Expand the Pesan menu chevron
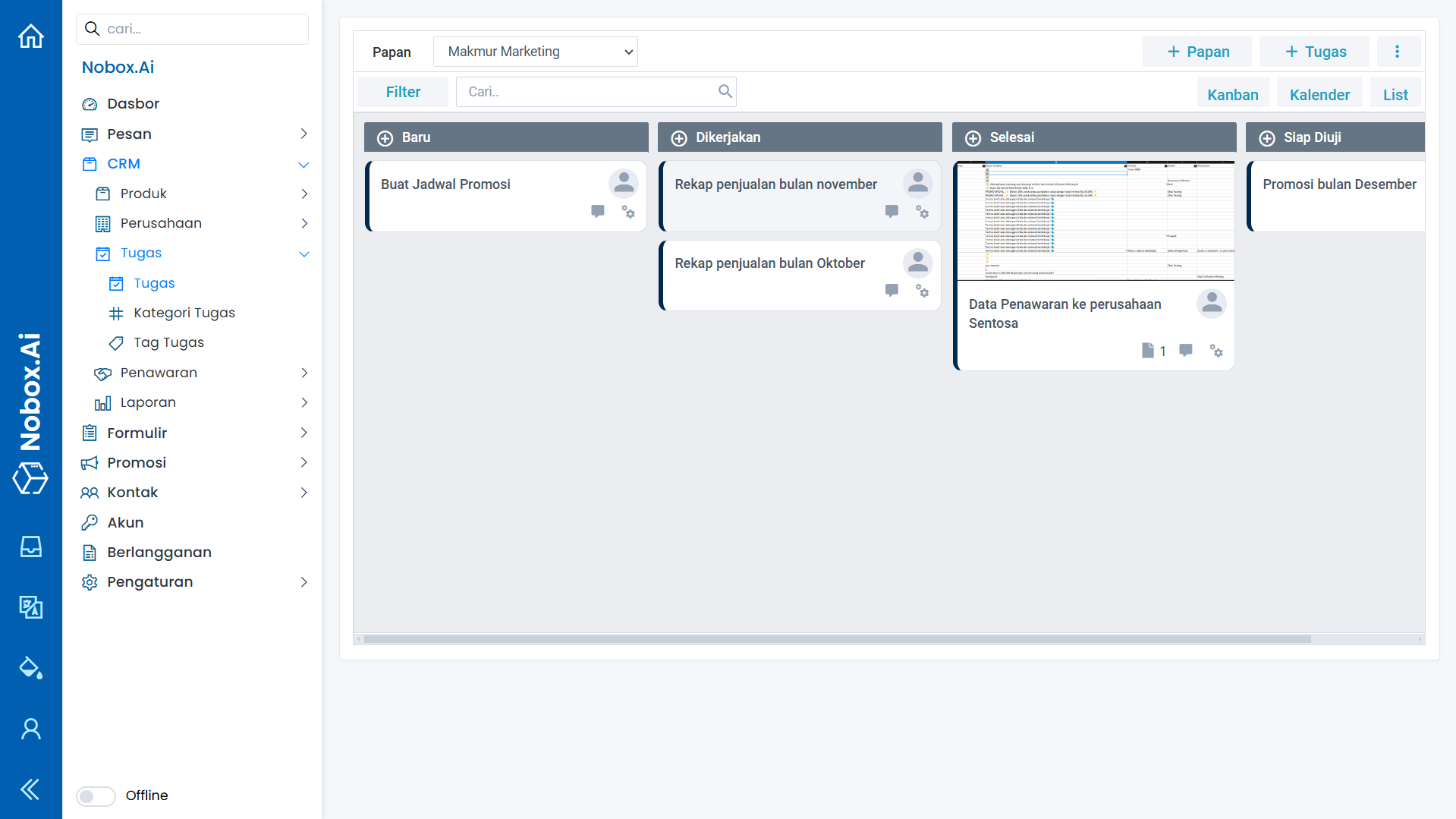 [303, 134]
